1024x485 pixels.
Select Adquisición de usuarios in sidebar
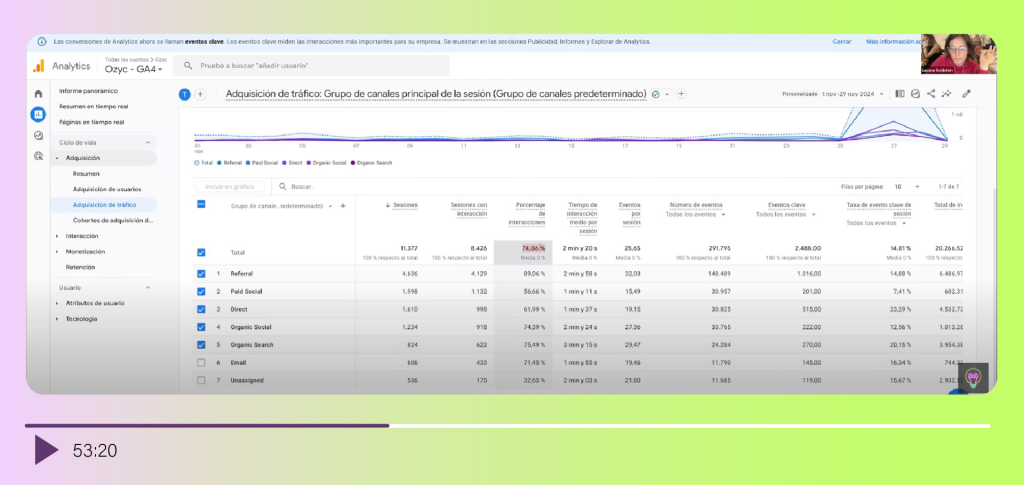(107, 188)
